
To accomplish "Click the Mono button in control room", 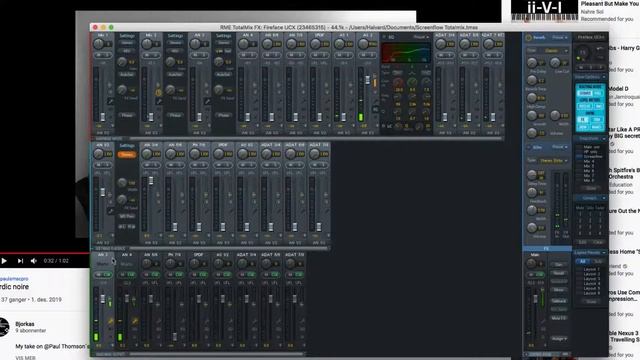I will 559,290.
